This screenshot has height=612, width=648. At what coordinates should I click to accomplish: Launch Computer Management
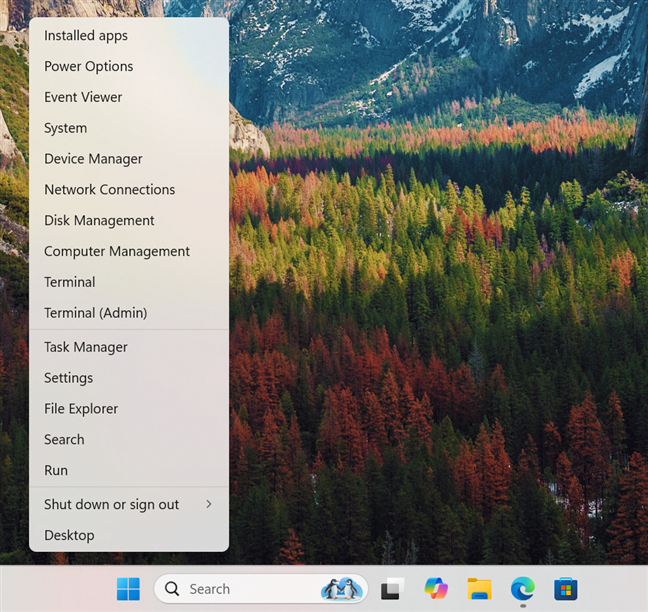129,251
